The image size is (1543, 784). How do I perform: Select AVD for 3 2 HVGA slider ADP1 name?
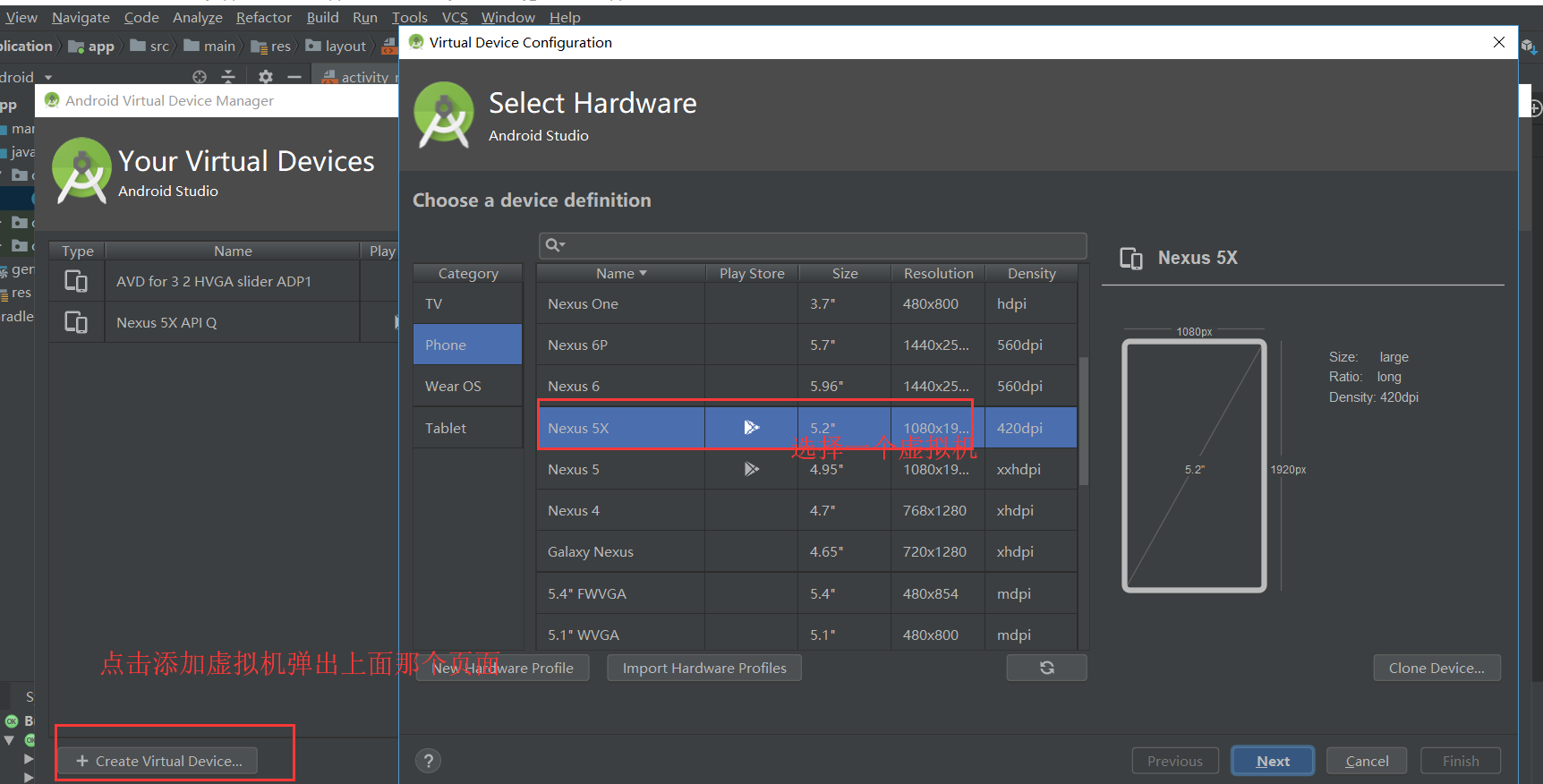(214, 281)
